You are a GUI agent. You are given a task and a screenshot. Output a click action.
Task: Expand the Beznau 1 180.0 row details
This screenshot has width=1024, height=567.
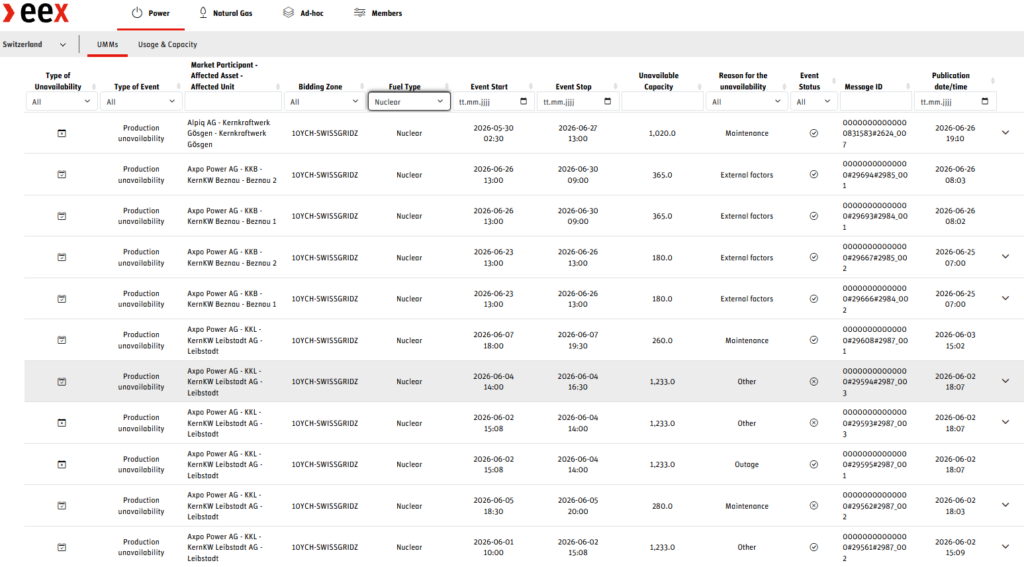[x=1006, y=299]
